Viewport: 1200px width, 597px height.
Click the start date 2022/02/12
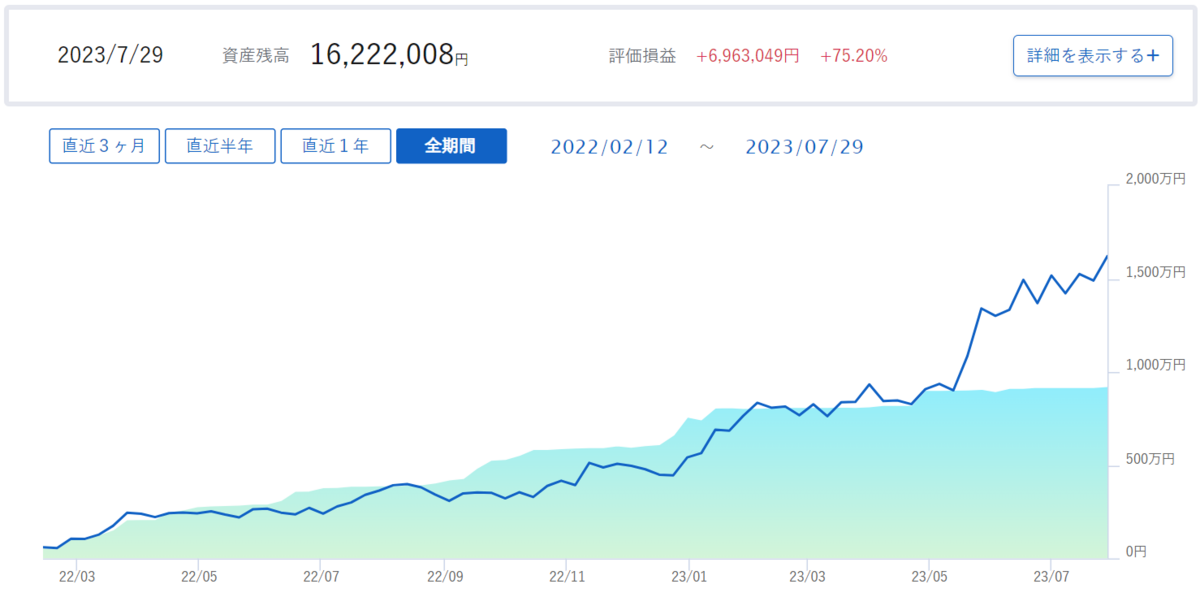point(609,147)
